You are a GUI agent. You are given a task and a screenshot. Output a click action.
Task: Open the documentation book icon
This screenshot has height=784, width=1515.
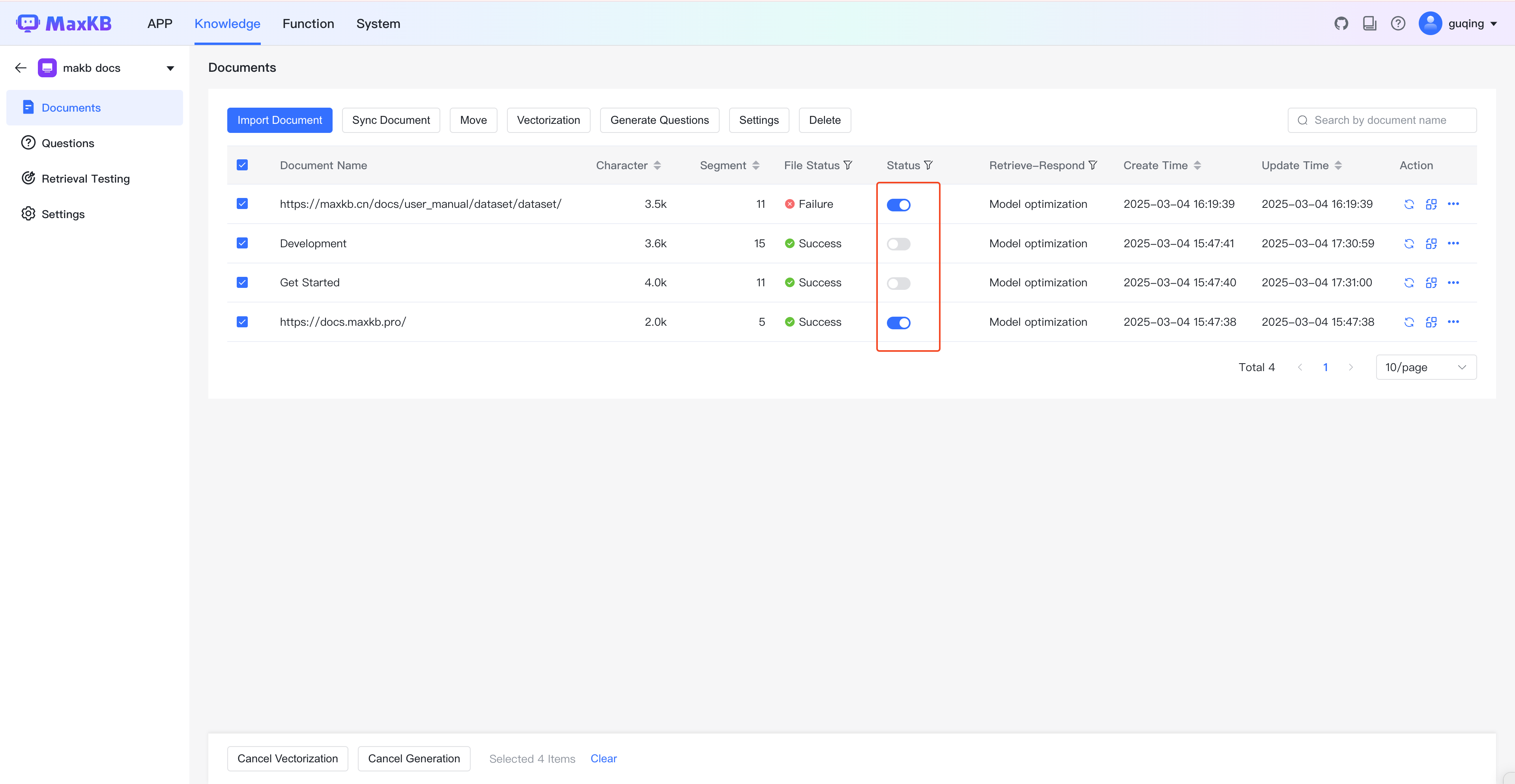coord(1369,24)
